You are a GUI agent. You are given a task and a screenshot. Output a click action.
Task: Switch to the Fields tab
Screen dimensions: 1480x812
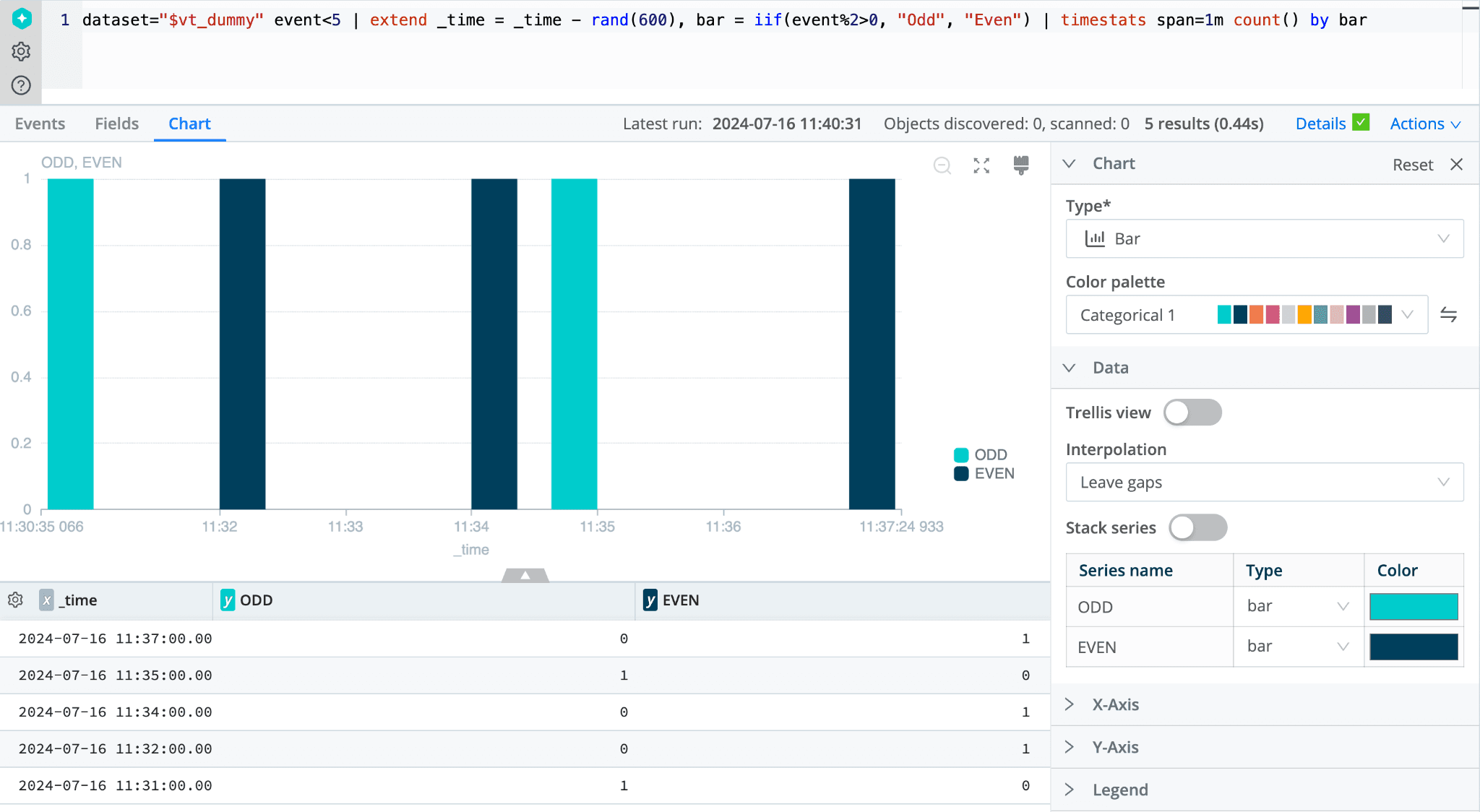(116, 124)
